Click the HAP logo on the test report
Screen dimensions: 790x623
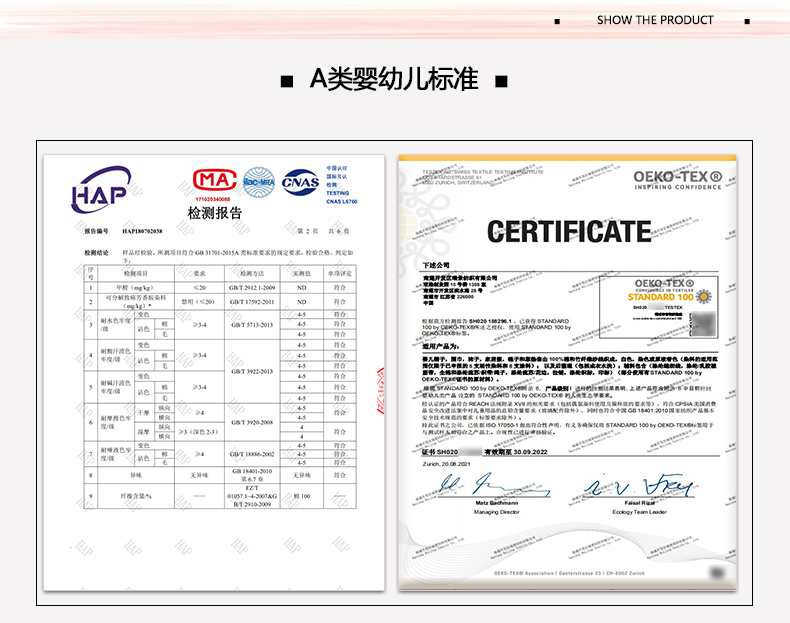100,191
